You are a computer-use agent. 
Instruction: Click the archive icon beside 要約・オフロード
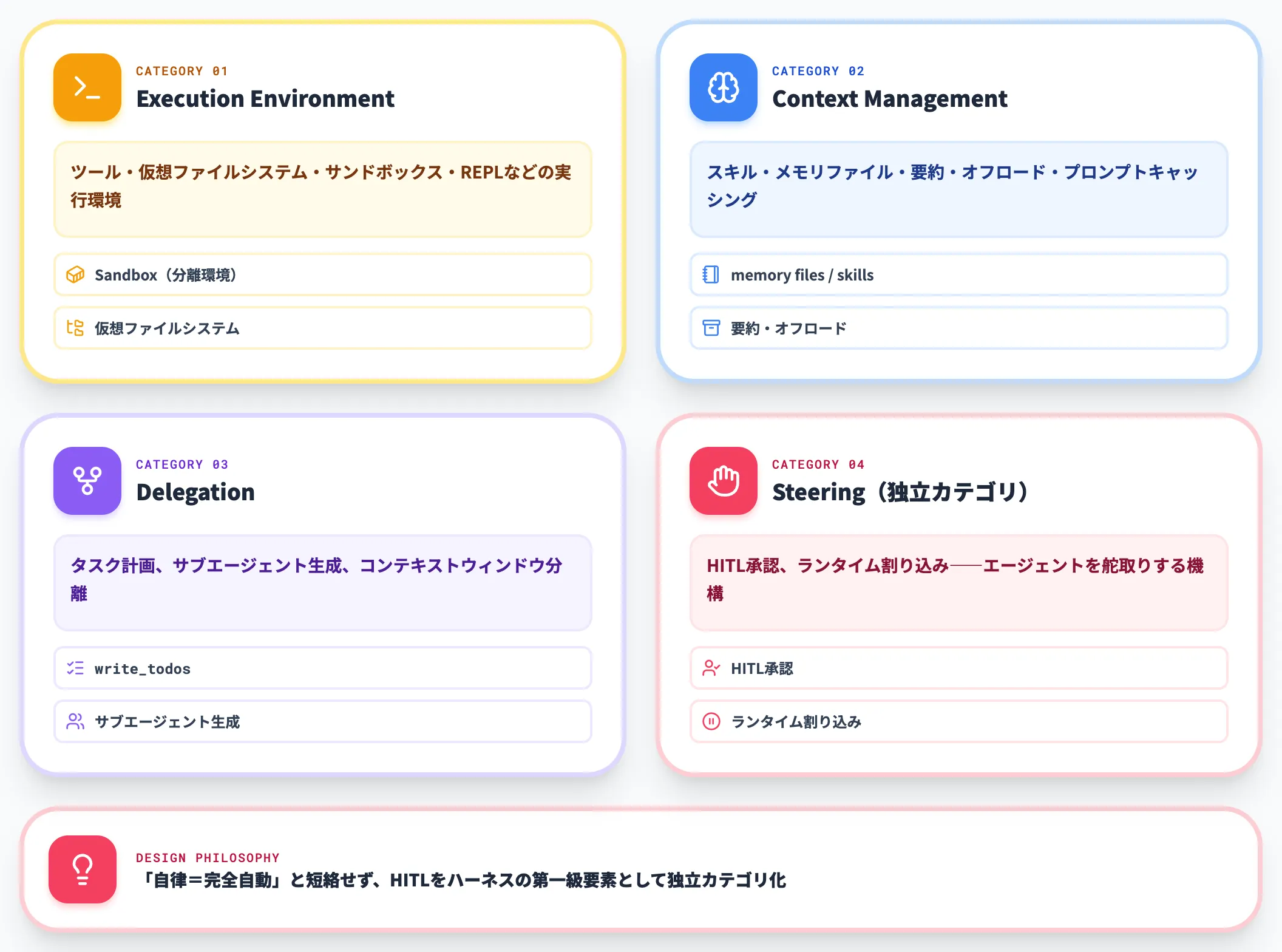(x=711, y=328)
